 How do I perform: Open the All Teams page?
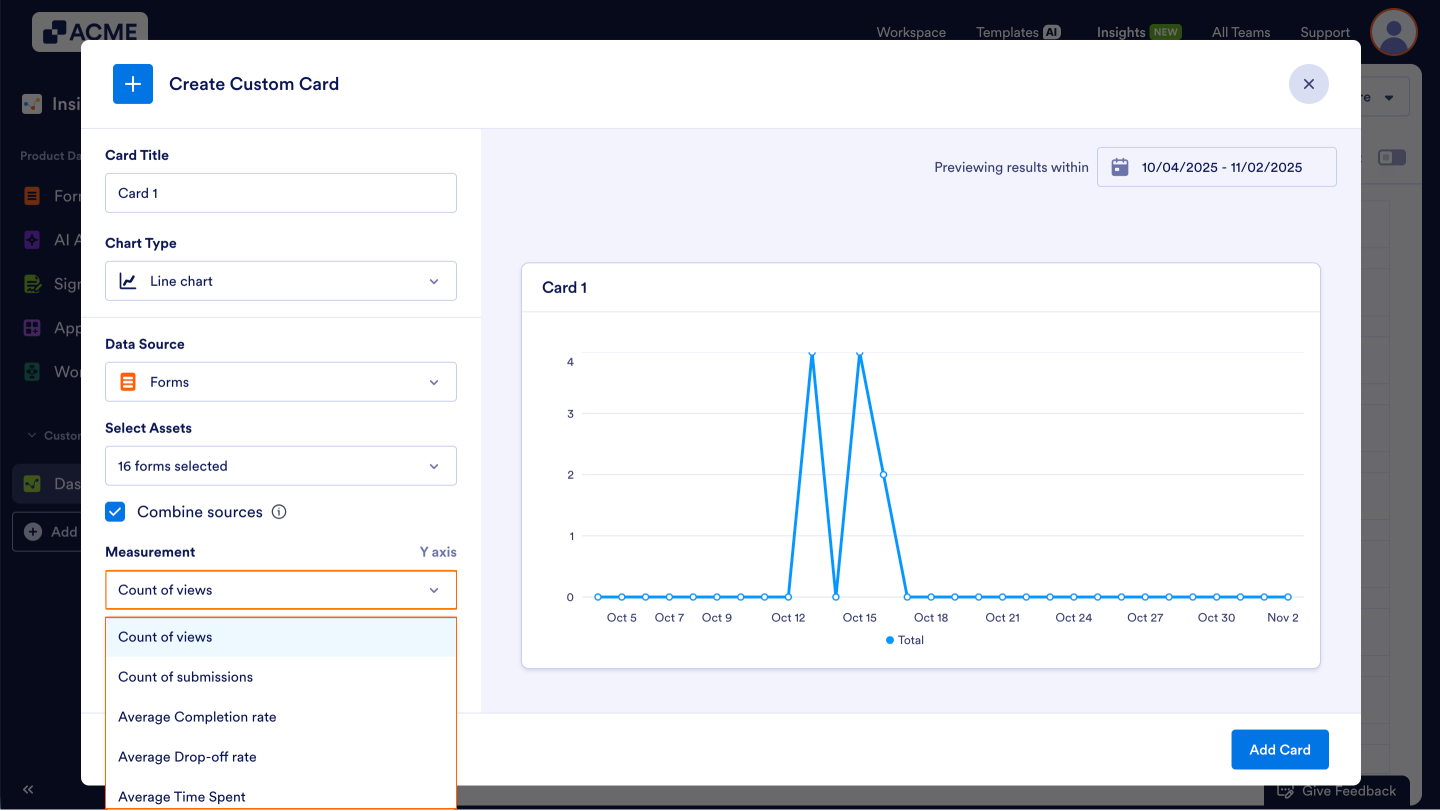pos(1240,32)
